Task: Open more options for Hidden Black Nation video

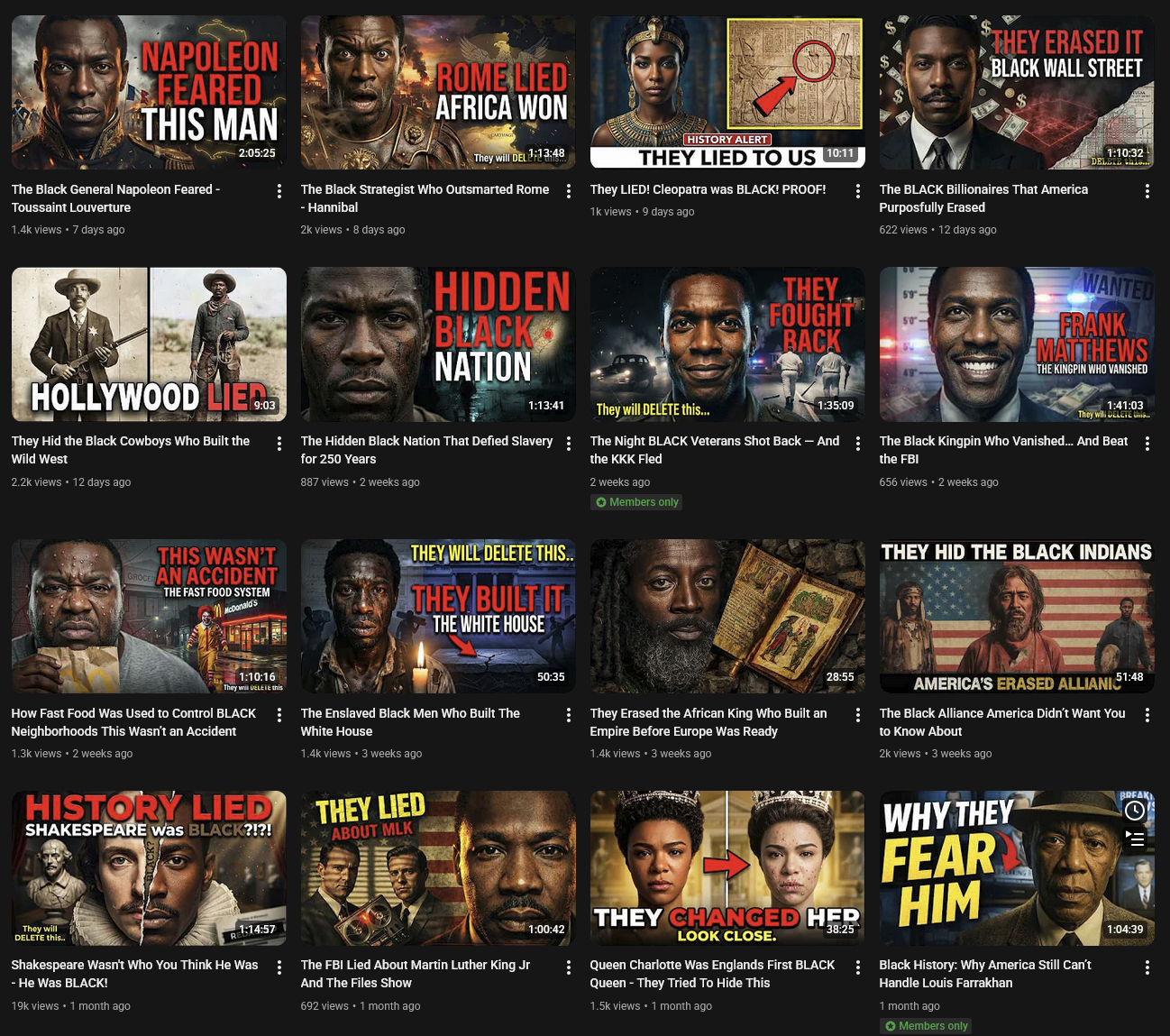Action: (x=569, y=444)
